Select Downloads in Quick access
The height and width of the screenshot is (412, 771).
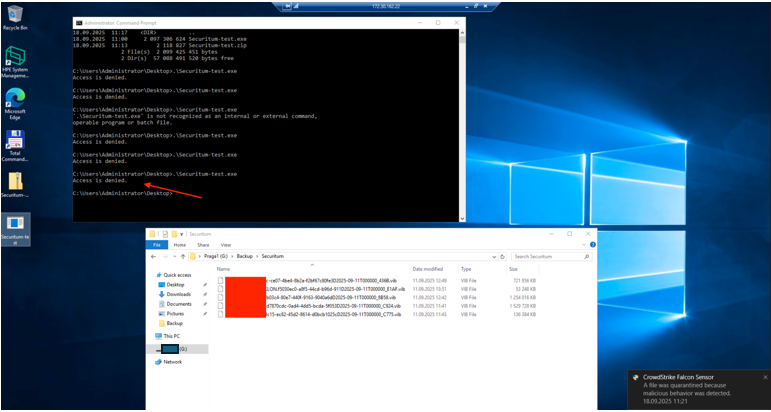tap(178, 294)
